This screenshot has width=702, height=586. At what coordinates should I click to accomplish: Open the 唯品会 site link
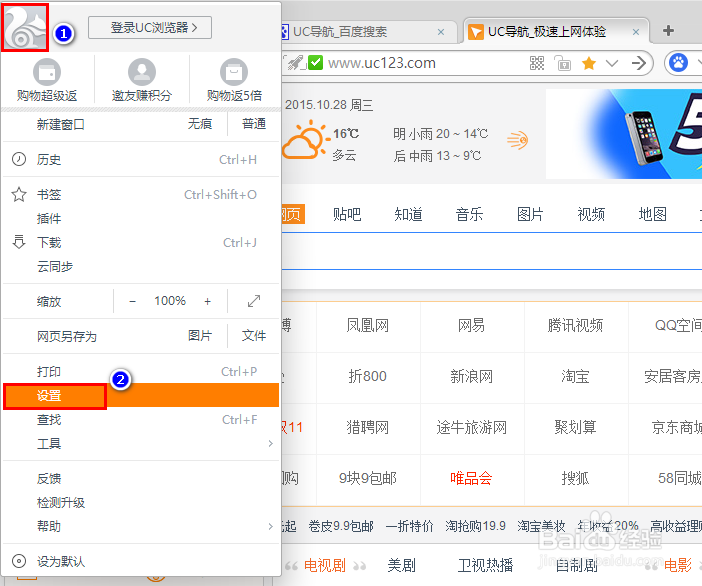pyautogui.click(x=471, y=478)
